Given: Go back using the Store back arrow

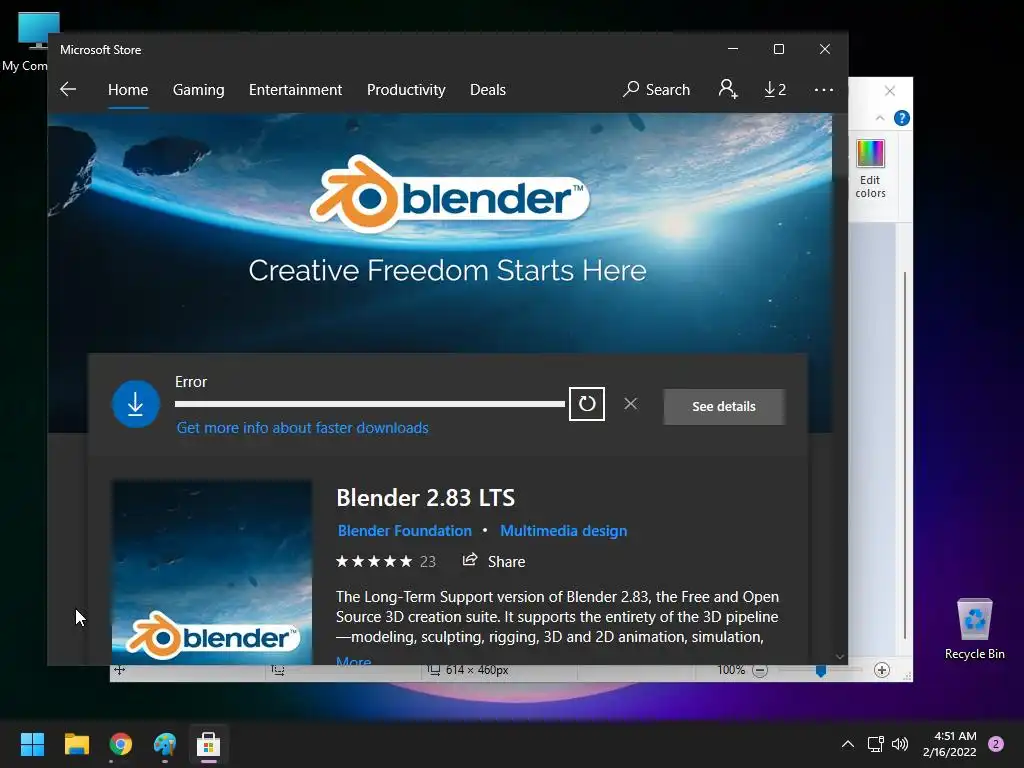Looking at the screenshot, I should [x=68, y=89].
